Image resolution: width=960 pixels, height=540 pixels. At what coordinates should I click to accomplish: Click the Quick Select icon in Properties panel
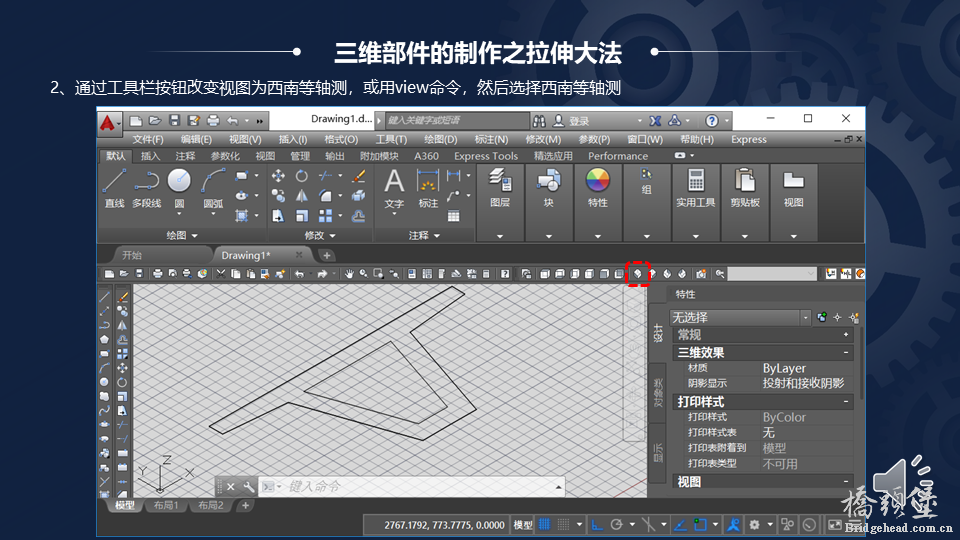(x=853, y=317)
